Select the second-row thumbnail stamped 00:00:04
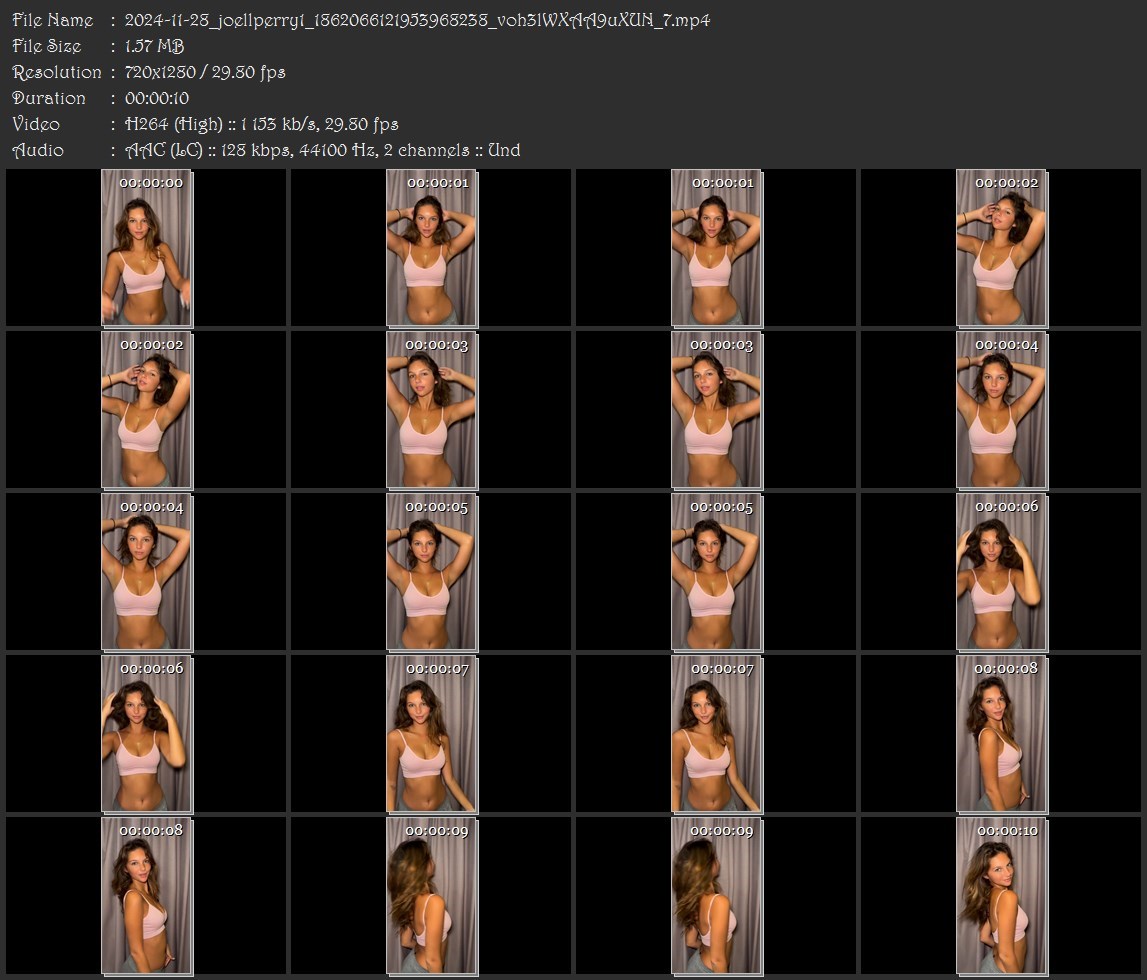Image resolution: width=1147 pixels, height=980 pixels. pyautogui.click(x=1002, y=410)
